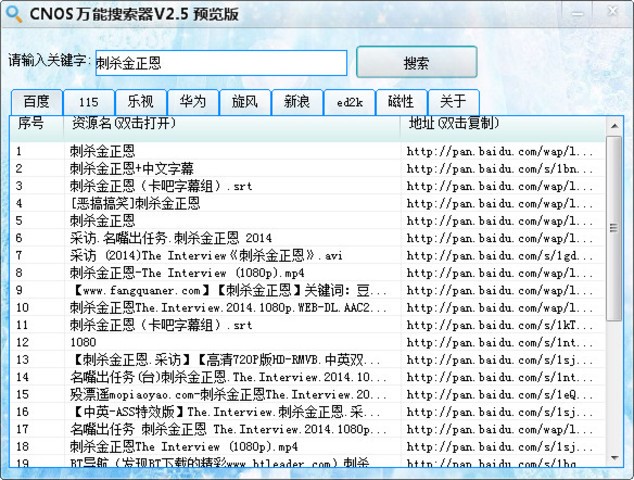Select row 17 名嘴出任务 1080p entry
The image size is (634, 480).
[228, 429]
